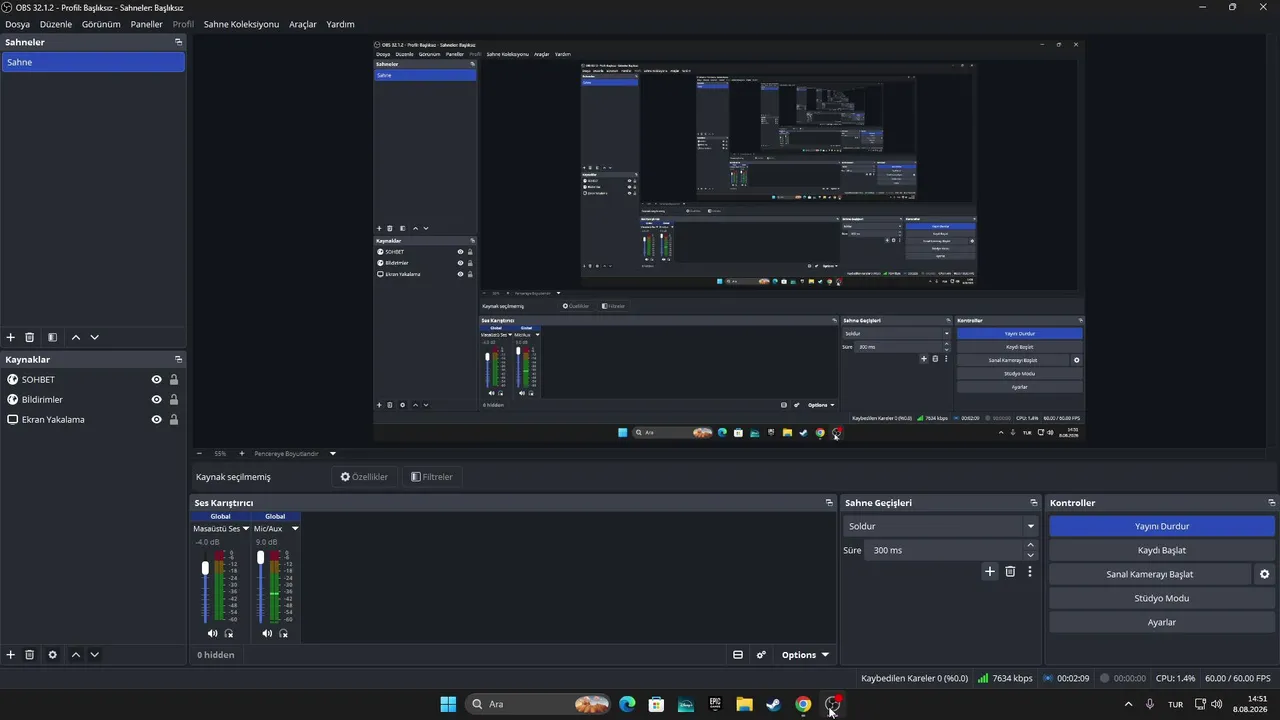Open virtual camera settings gear
The width and height of the screenshot is (1280, 720).
point(1264,574)
